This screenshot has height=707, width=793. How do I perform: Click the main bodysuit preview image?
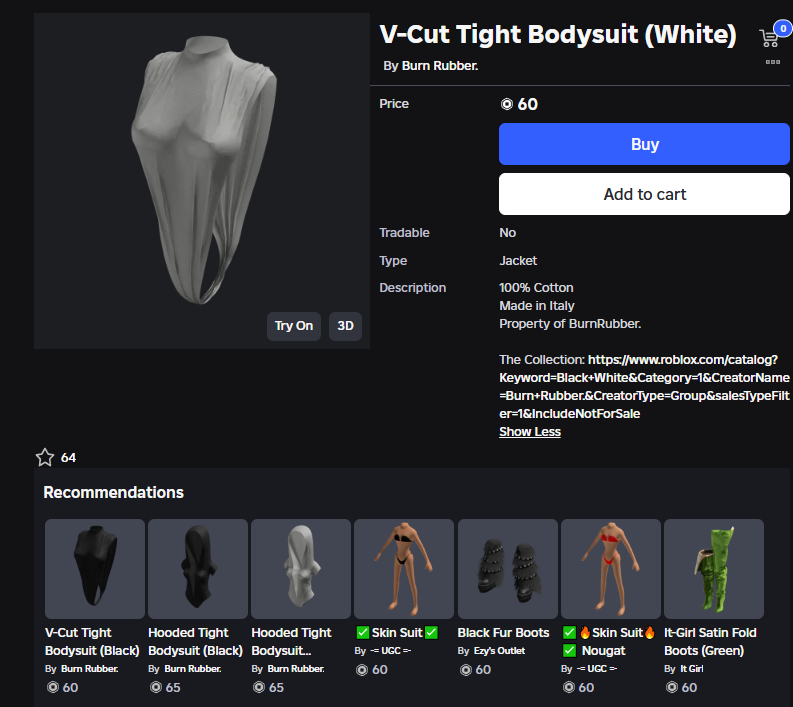202,181
